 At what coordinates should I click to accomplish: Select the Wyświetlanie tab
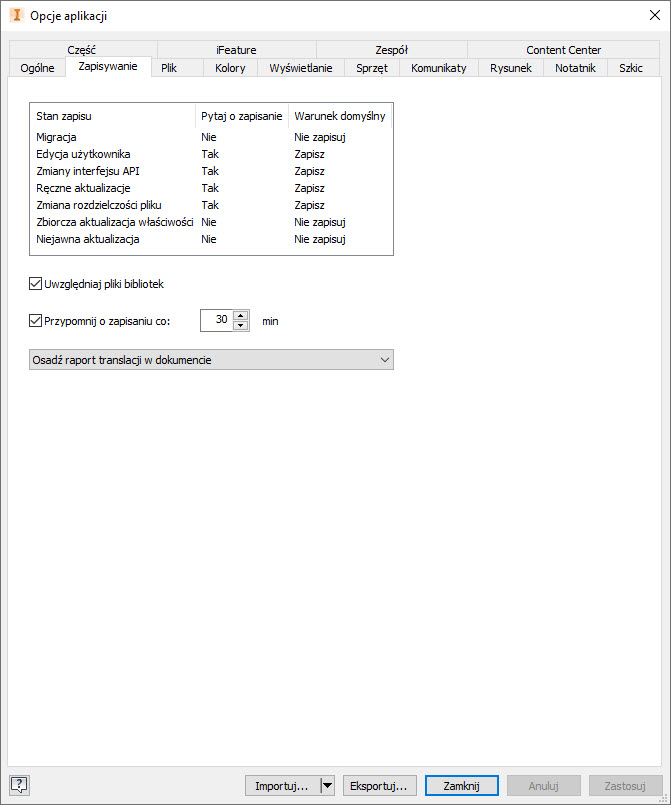coord(301,68)
